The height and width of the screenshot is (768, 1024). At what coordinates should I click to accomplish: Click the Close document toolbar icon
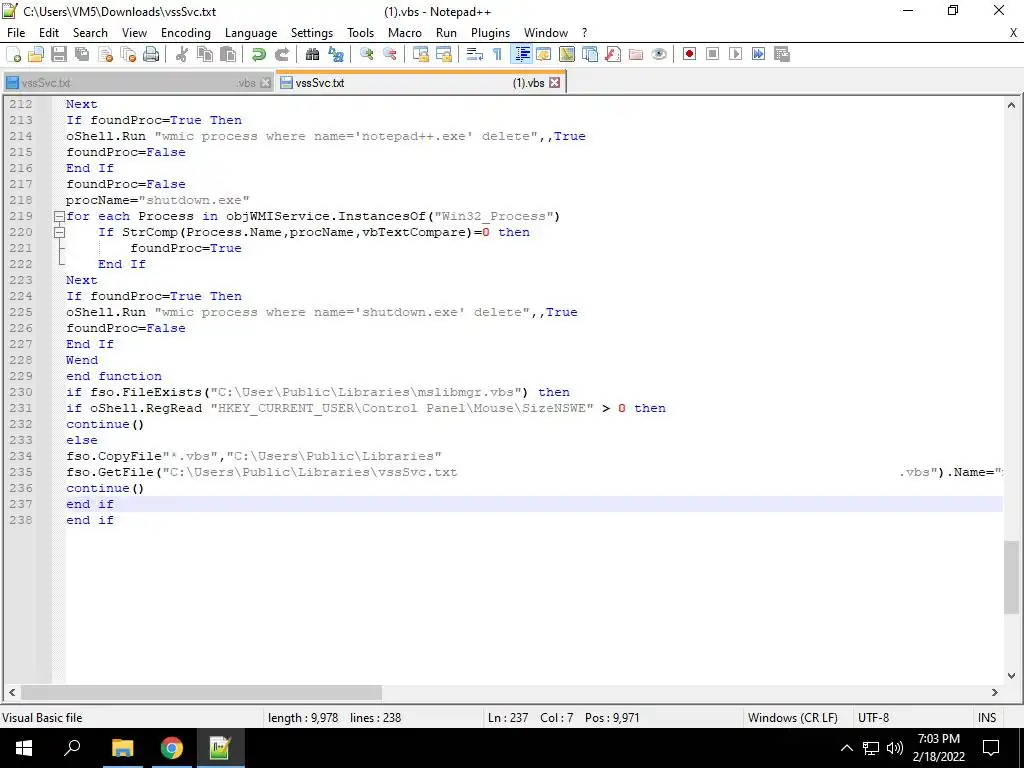point(105,54)
